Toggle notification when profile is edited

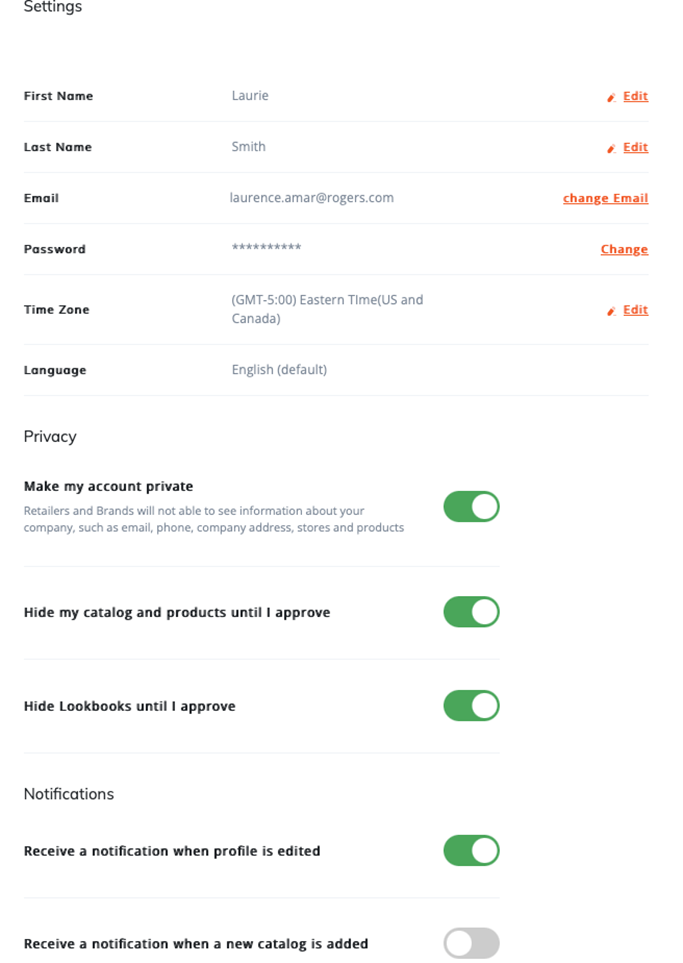pos(471,851)
